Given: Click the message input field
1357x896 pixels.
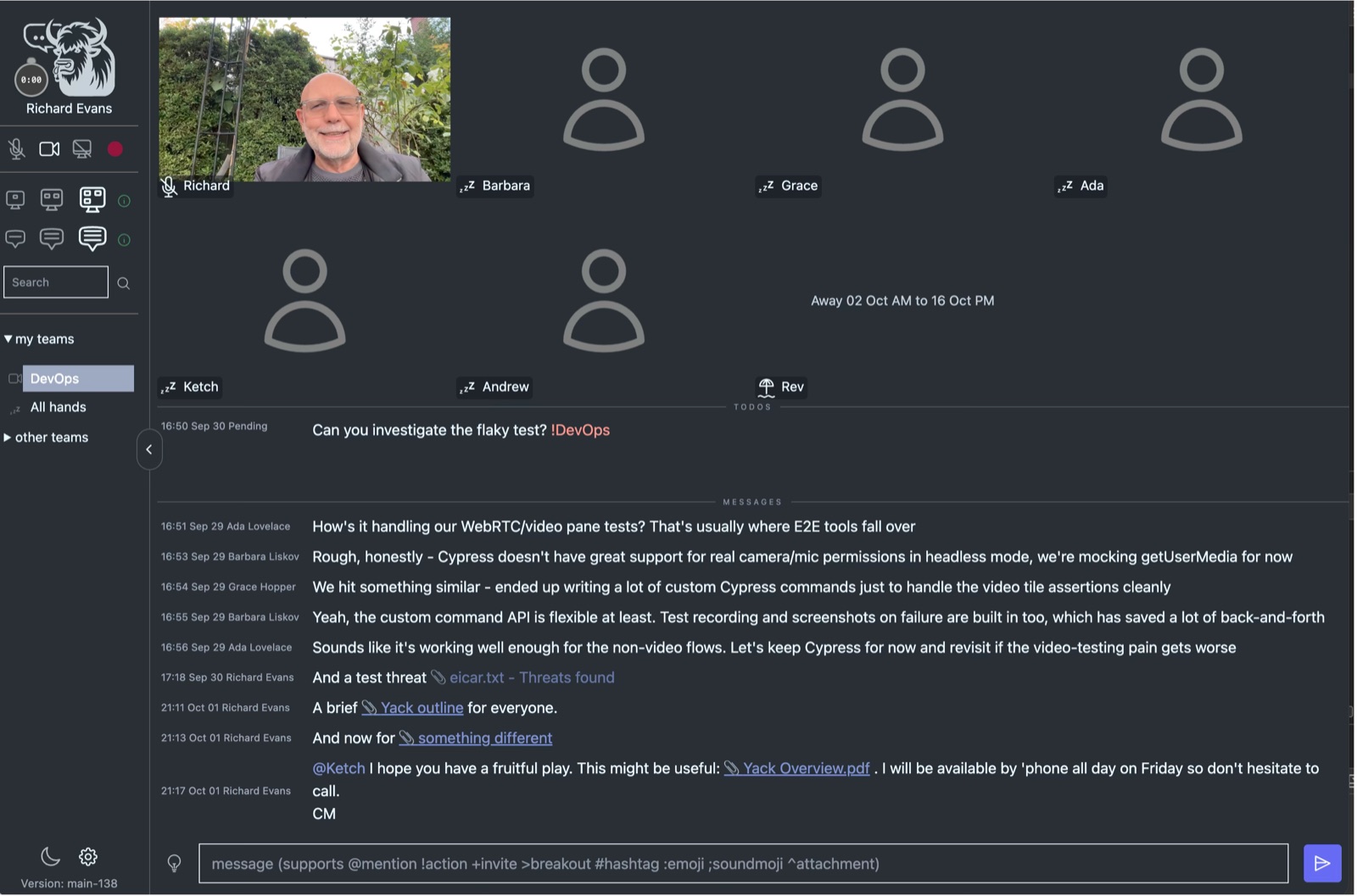Looking at the screenshot, I should 743,864.
